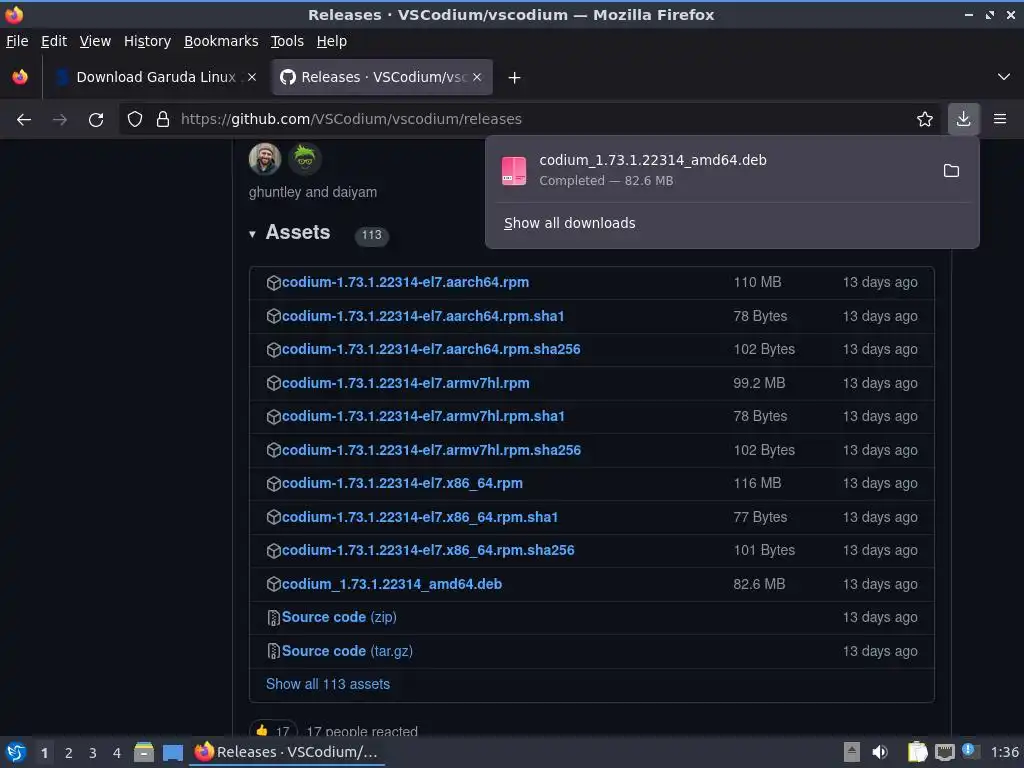Download codium-1.73.1.22314-el7.aarch64.rpm.sha256
Screen dimensions: 1024x768
[431, 349]
